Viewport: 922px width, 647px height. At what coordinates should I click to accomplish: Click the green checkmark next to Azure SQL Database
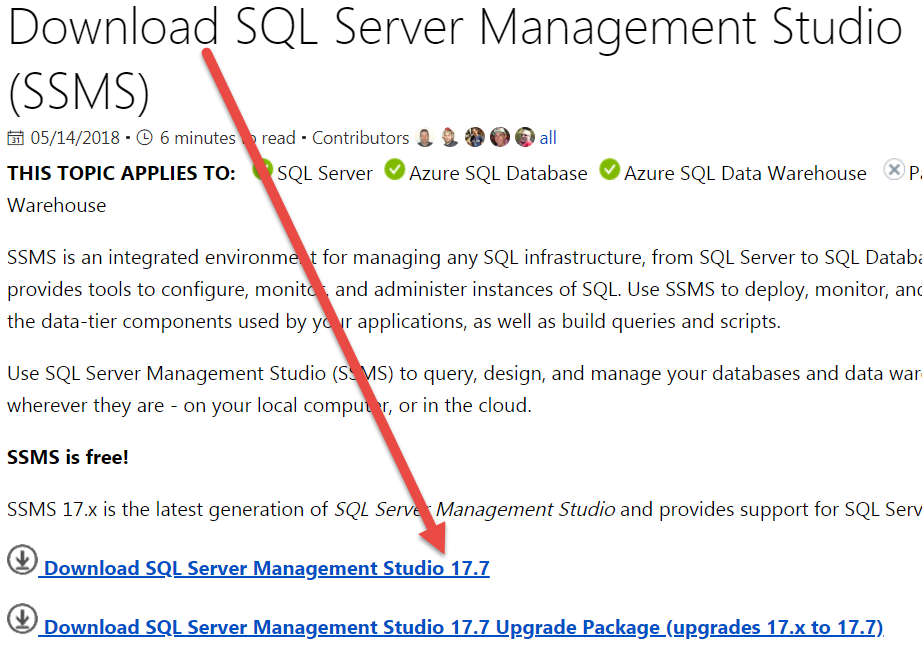coord(394,170)
